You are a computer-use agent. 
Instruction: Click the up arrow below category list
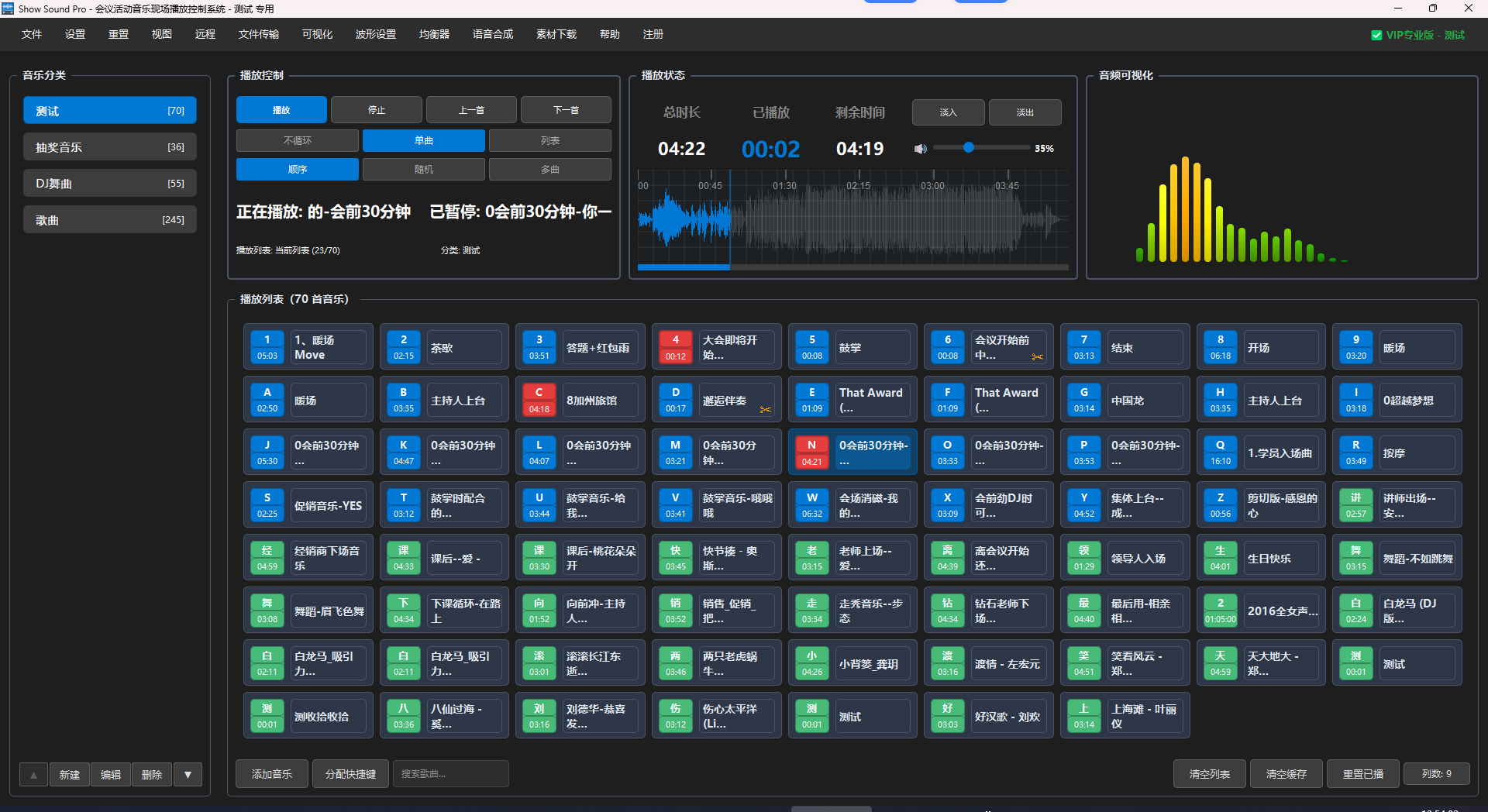(33, 775)
